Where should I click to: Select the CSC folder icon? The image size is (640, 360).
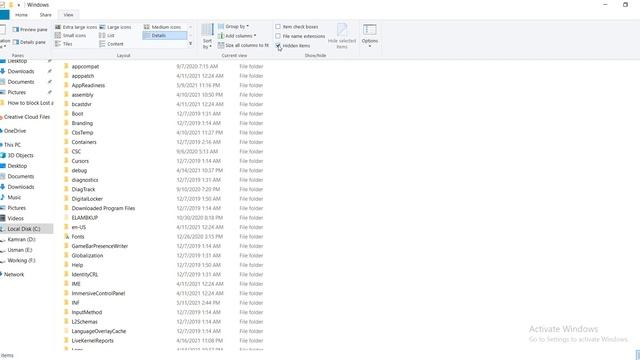coord(66,151)
